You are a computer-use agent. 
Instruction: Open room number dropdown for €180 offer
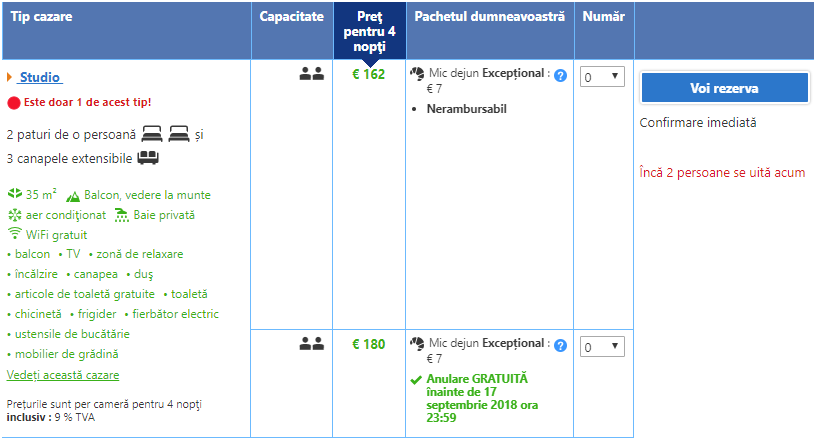click(x=602, y=347)
